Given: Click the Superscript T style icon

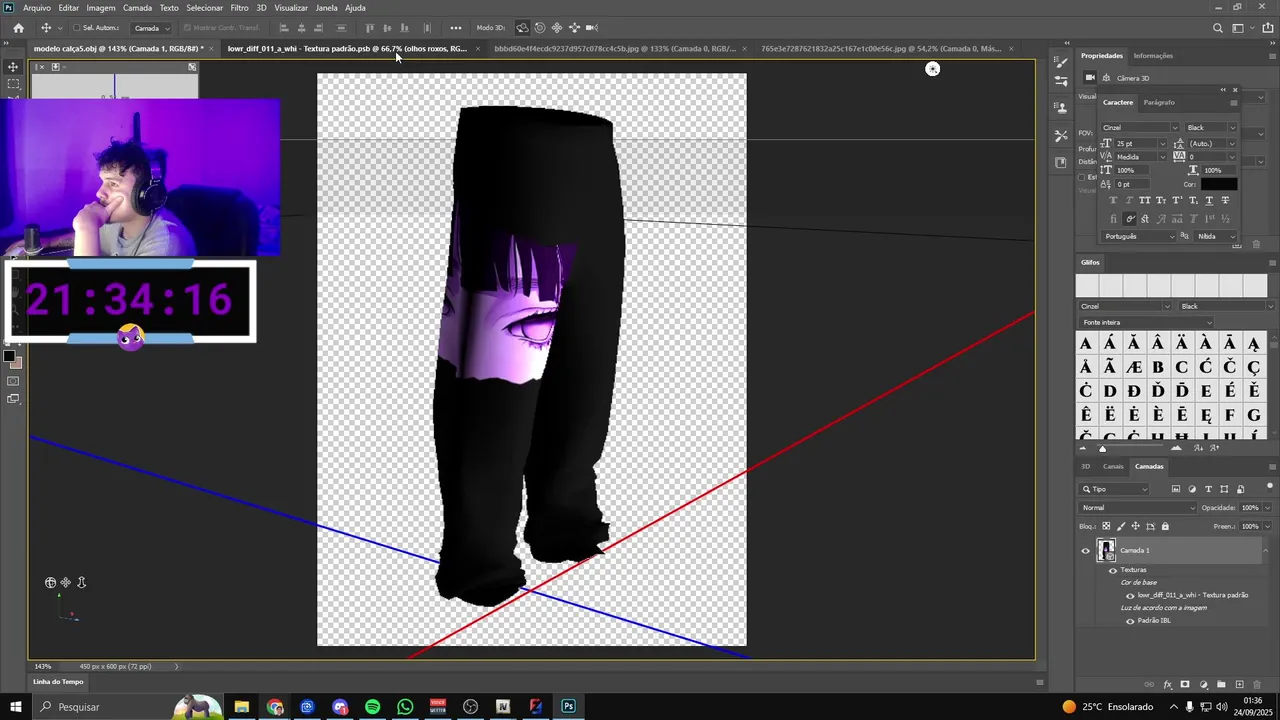Looking at the screenshot, I should pos(1177,200).
